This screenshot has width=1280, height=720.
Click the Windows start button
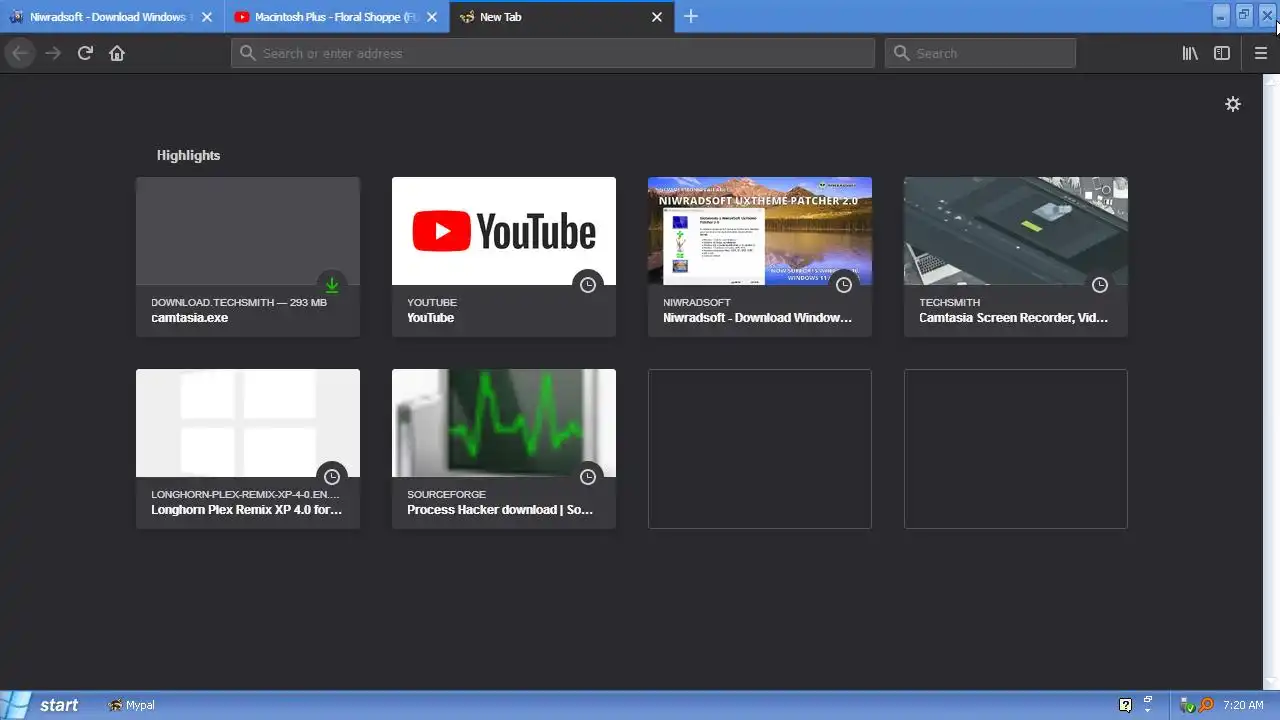pyautogui.click(x=43, y=705)
